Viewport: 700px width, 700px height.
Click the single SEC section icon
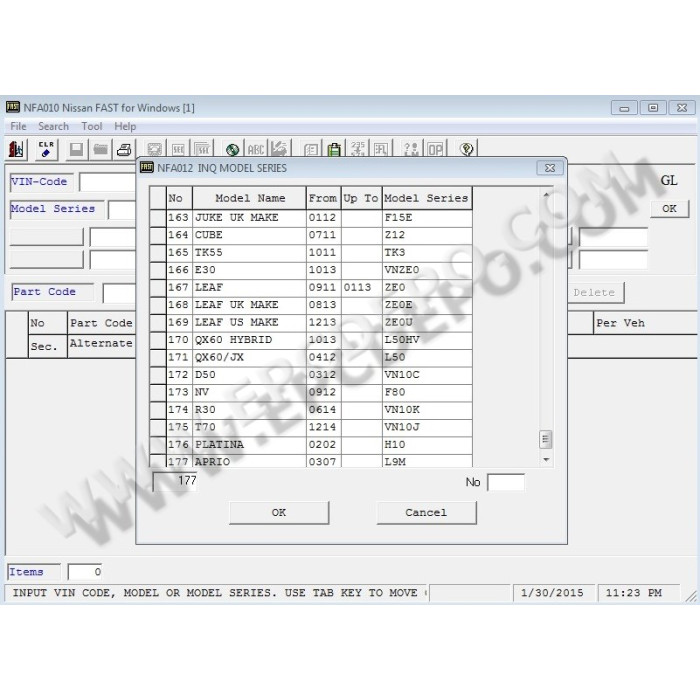[x=178, y=149]
